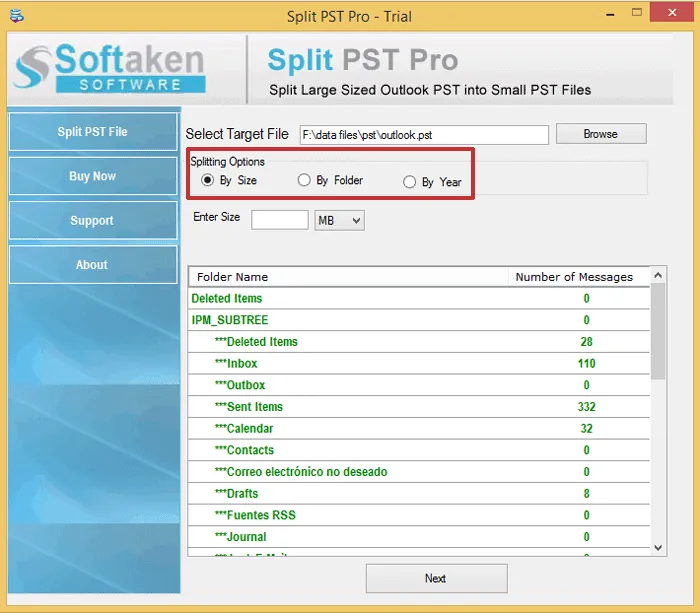Screen dimensions: 700x613
Task: Click the Sent Items message count 332
Action: click(x=587, y=407)
